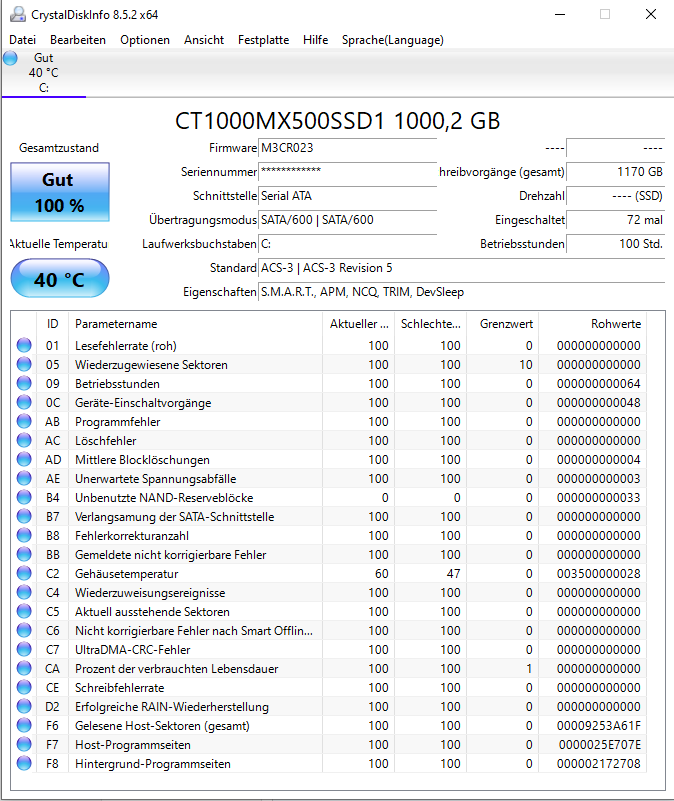Viewport: 674px width, 801px height.
Task: Click status orb for Programmfehler
Action: pos(24,421)
